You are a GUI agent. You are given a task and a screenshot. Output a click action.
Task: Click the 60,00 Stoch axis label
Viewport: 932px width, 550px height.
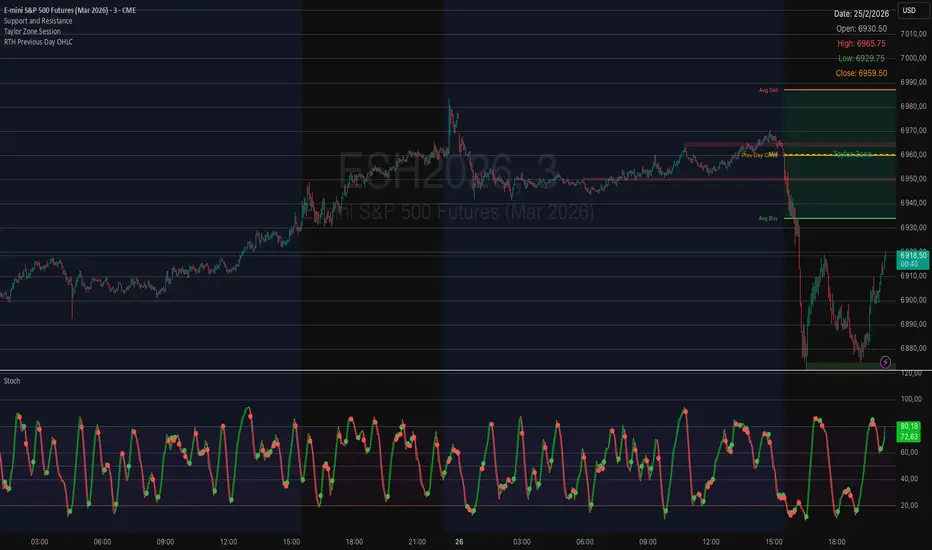pyautogui.click(x=910, y=452)
